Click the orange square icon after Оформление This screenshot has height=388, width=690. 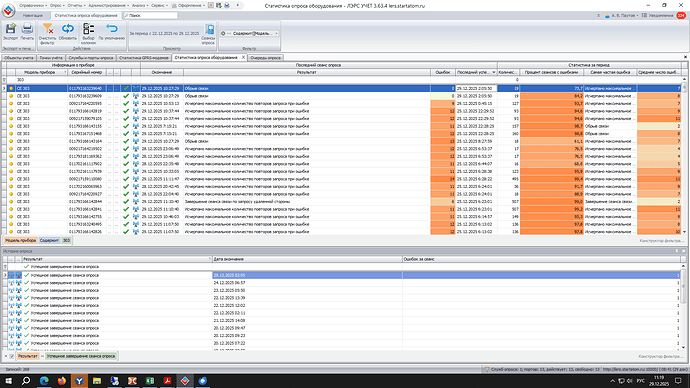coord(211,5)
